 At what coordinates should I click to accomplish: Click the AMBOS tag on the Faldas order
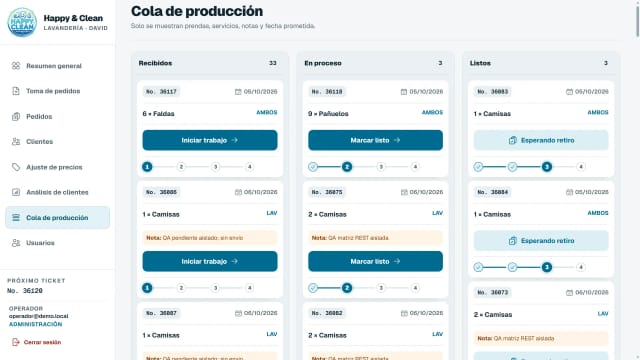[267, 112]
